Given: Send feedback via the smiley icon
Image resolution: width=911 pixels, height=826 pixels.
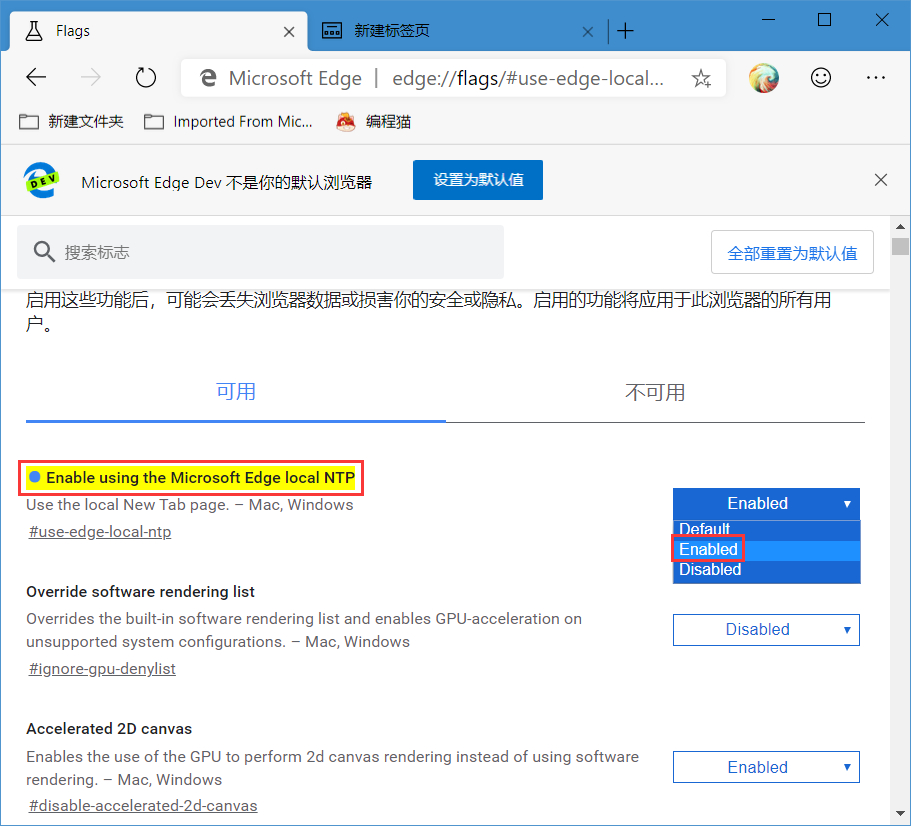Looking at the screenshot, I should point(820,77).
